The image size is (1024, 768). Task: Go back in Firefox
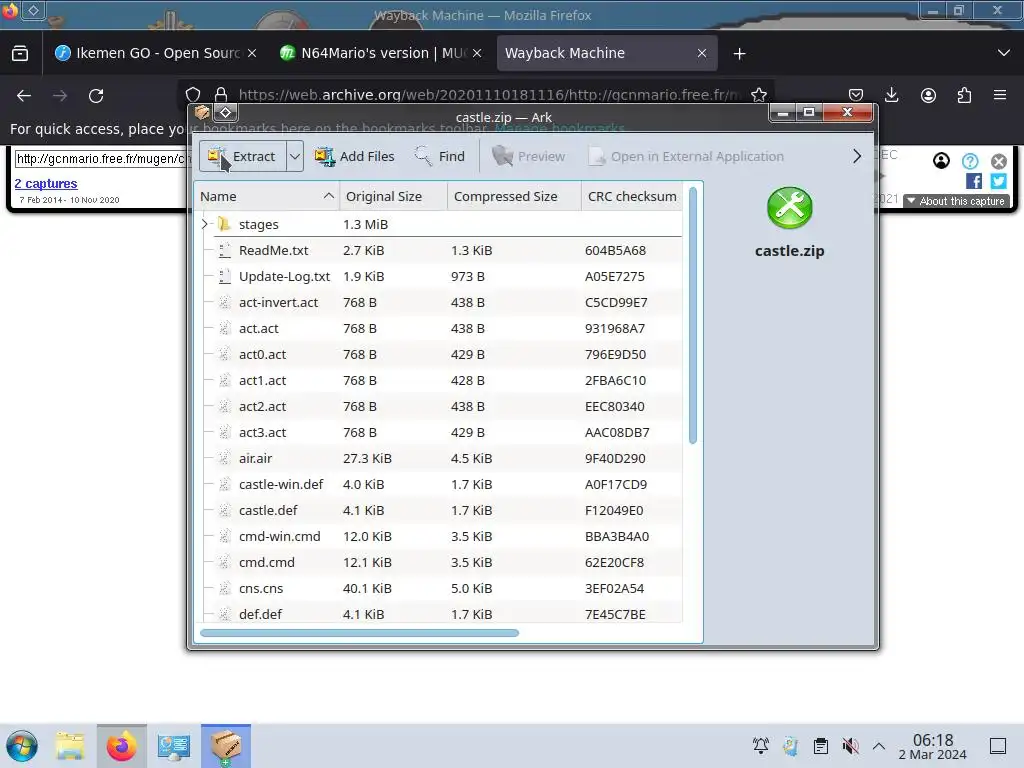coord(24,96)
